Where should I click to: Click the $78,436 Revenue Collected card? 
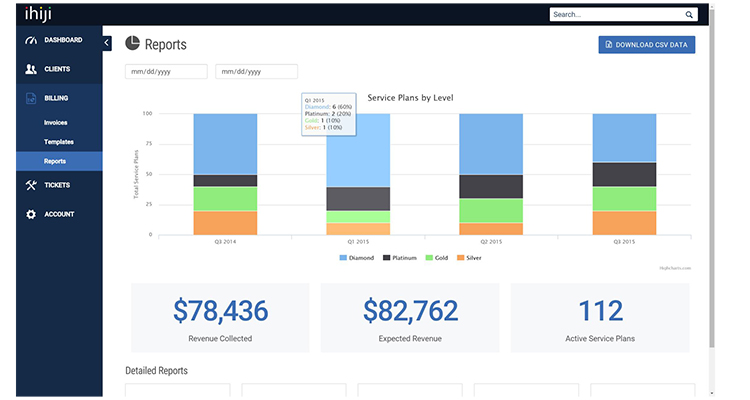(x=220, y=318)
